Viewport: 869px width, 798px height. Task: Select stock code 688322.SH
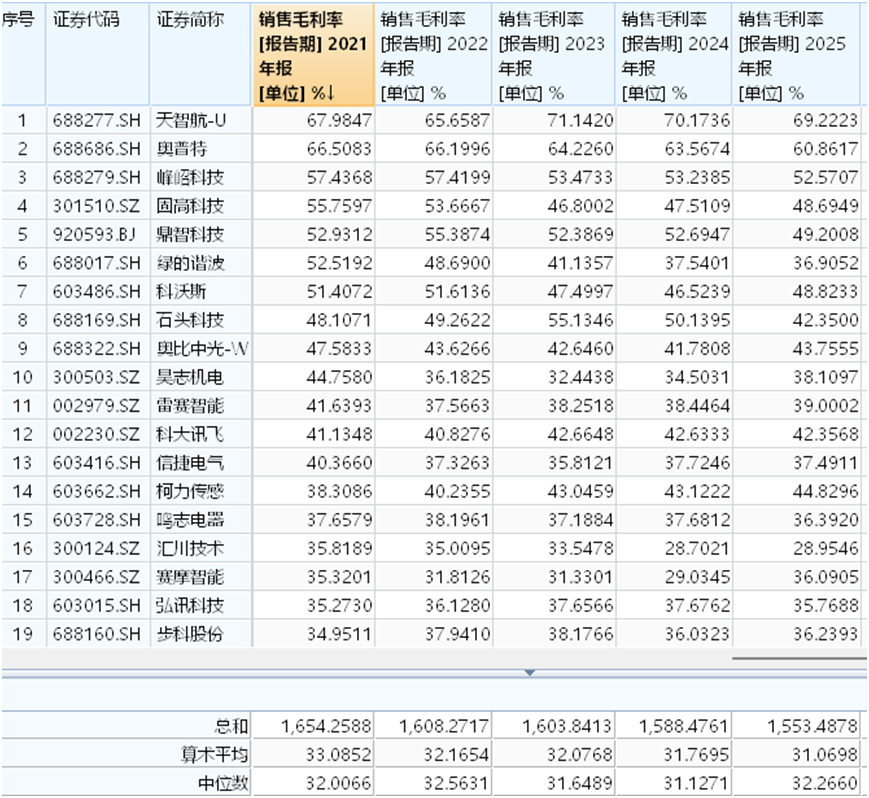click(97, 349)
